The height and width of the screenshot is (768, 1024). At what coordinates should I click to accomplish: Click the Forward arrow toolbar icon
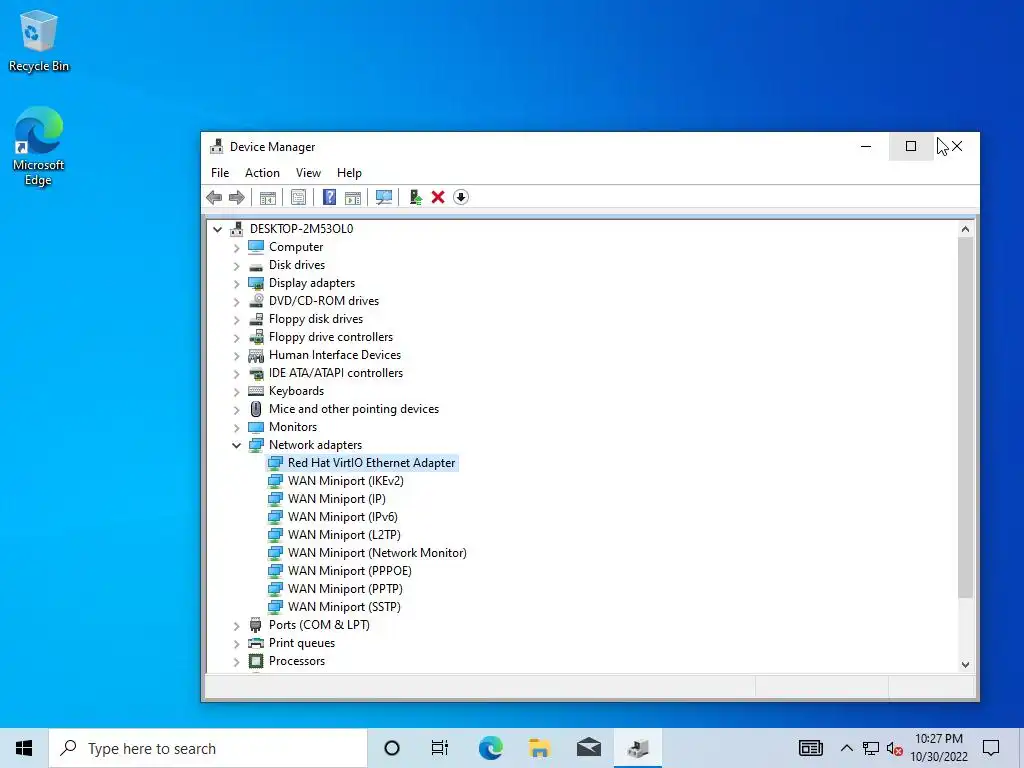coord(236,197)
